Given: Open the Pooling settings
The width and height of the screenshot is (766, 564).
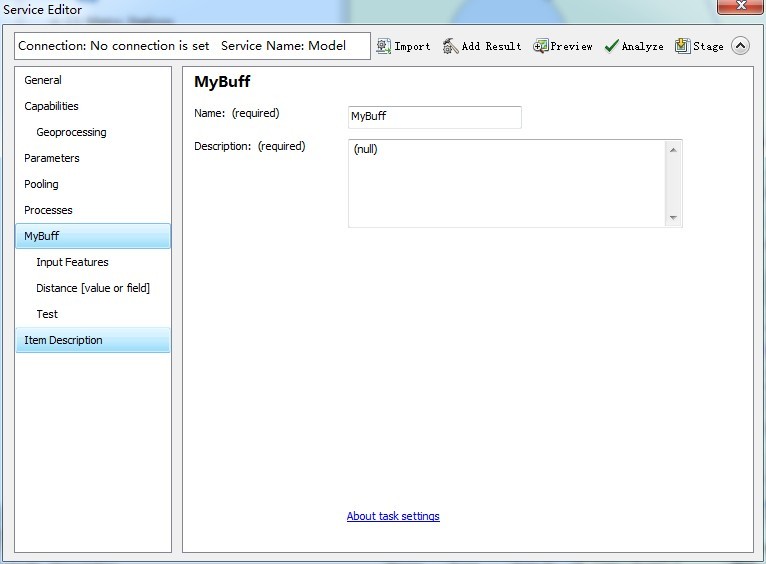Looking at the screenshot, I should (x=41, y=184).
